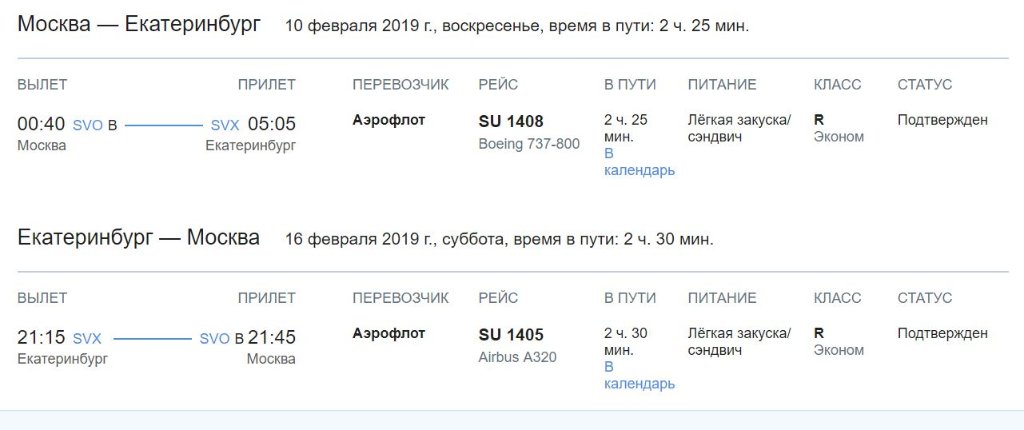The image size is (1024, 430).
Task: Click the 21:45 arrival time
Action: [x=272, y=338]
